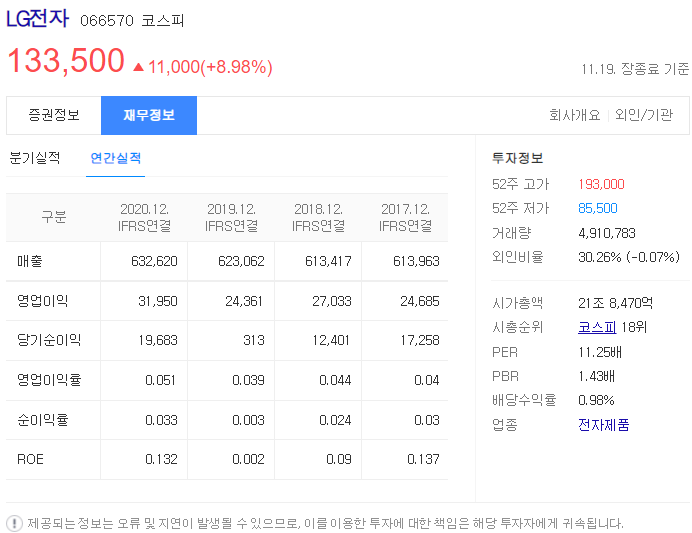Click operating margin value 0.051
Image resolution: width=692 pixels, height=533 pixels.
tap(160, 380)
